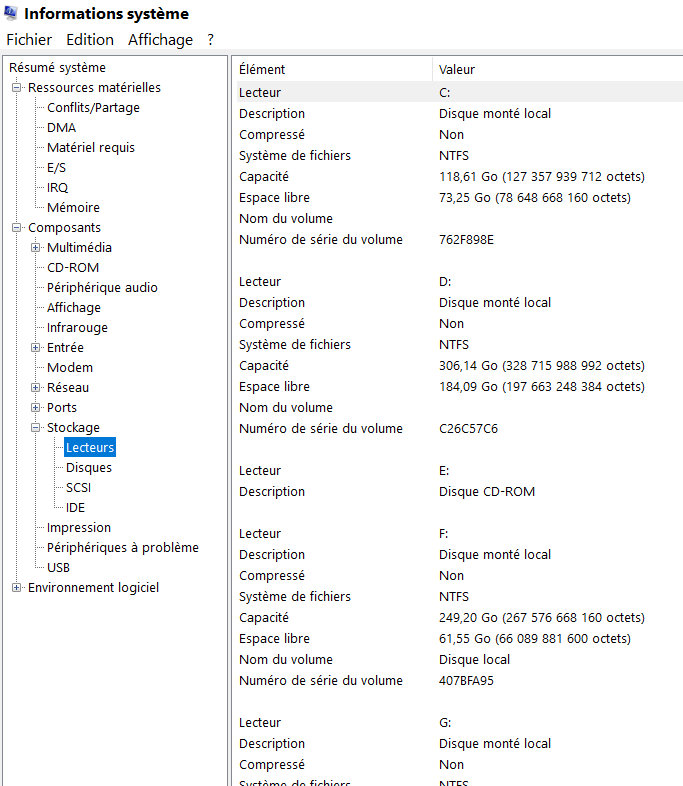
Task: Select the Lecteurs tree item
Action: tap(90, 447)
